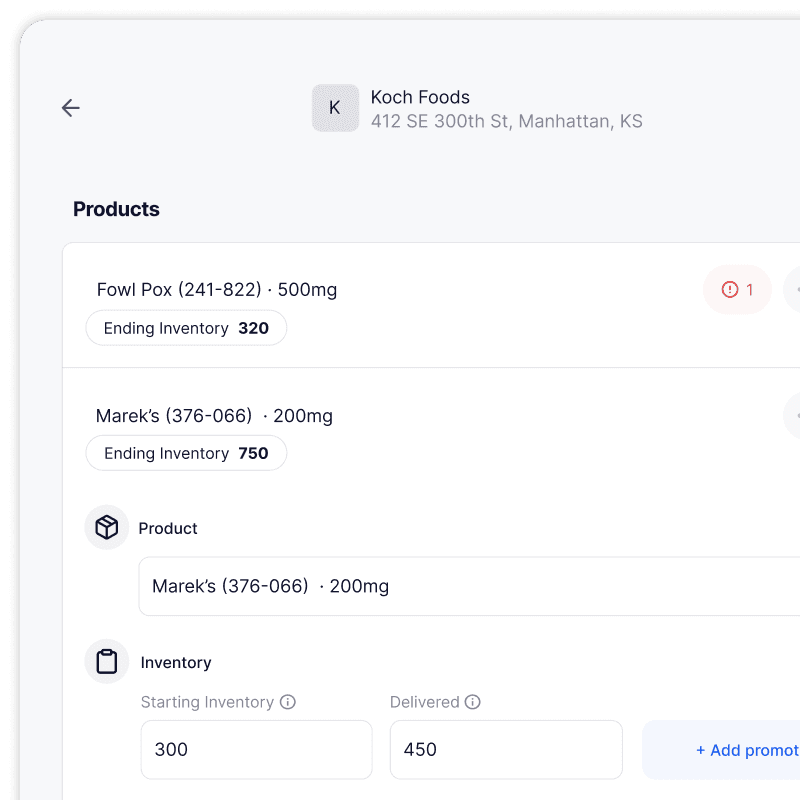Open the Product selector showing Marek's 200mg
This screenshot has width=800, height=800.
tap(469, 586)
